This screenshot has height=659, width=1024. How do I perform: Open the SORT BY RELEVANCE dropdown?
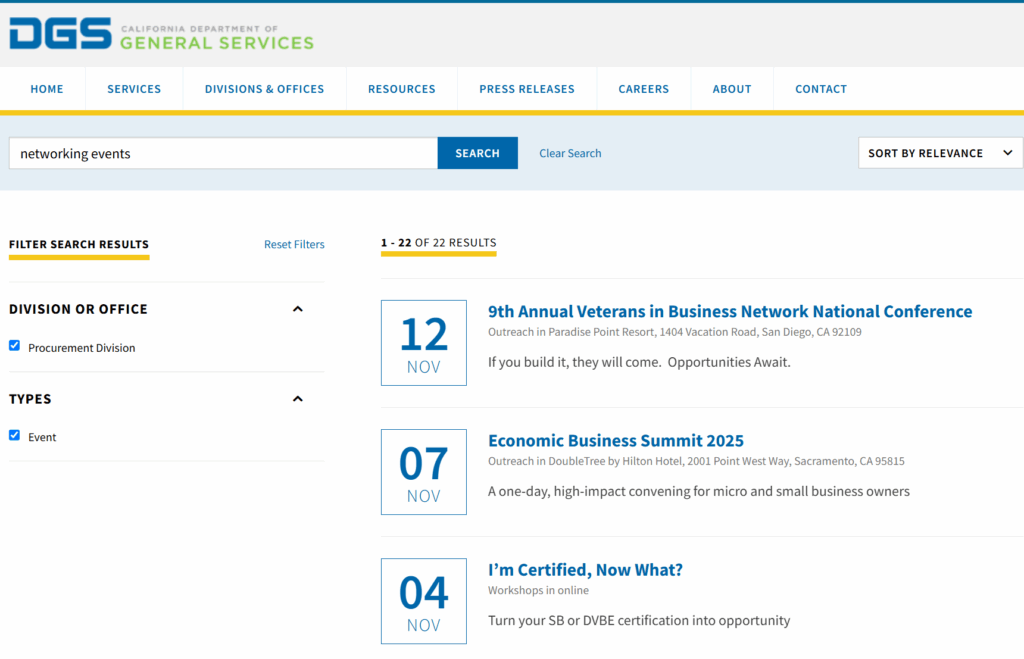[x=939, y=153]
